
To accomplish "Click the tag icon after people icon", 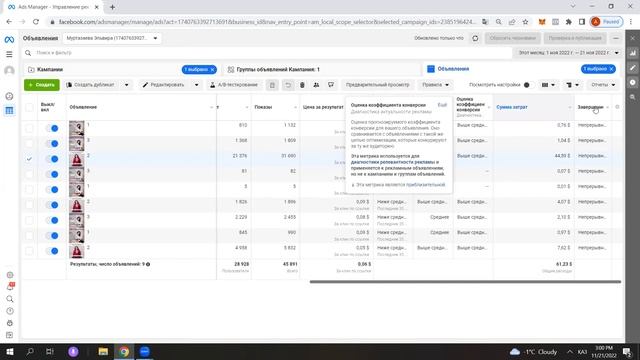I will click(331, 85).
